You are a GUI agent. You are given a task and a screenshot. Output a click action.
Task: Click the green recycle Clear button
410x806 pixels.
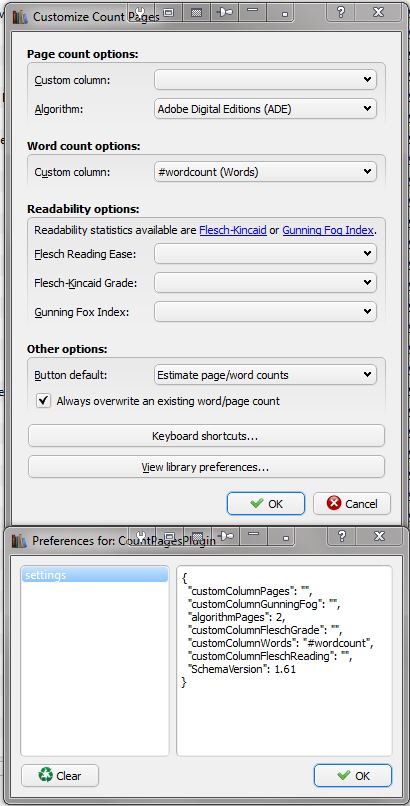tap(60, 775)
